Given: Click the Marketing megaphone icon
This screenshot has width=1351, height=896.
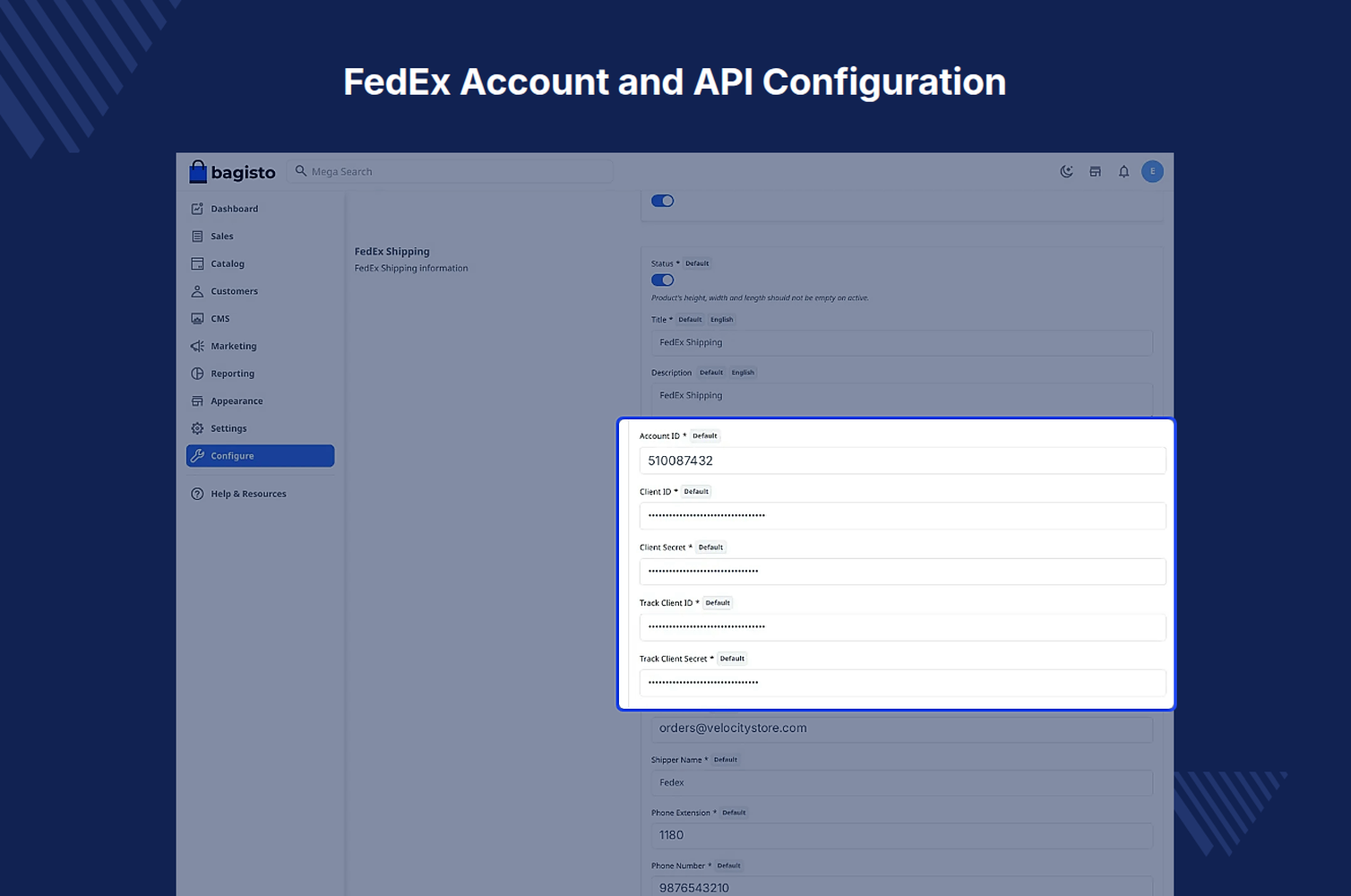Looking at the screenshot, I should [197, 346].
